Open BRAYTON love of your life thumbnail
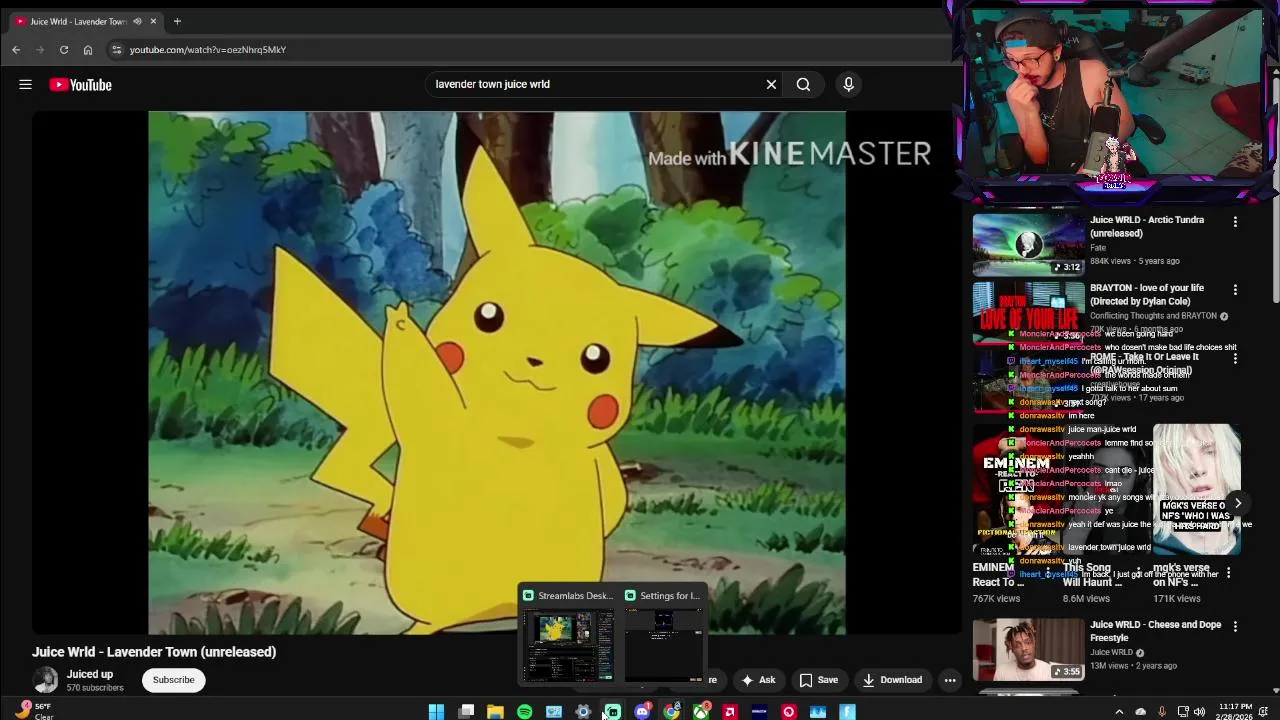1280x720 pixels. point(1028,312)
